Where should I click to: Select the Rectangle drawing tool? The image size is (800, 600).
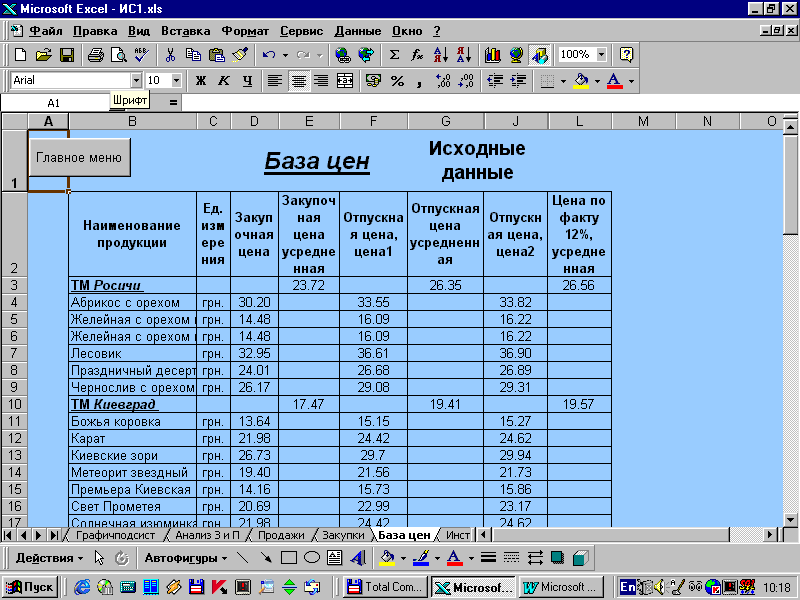point(289,558)
